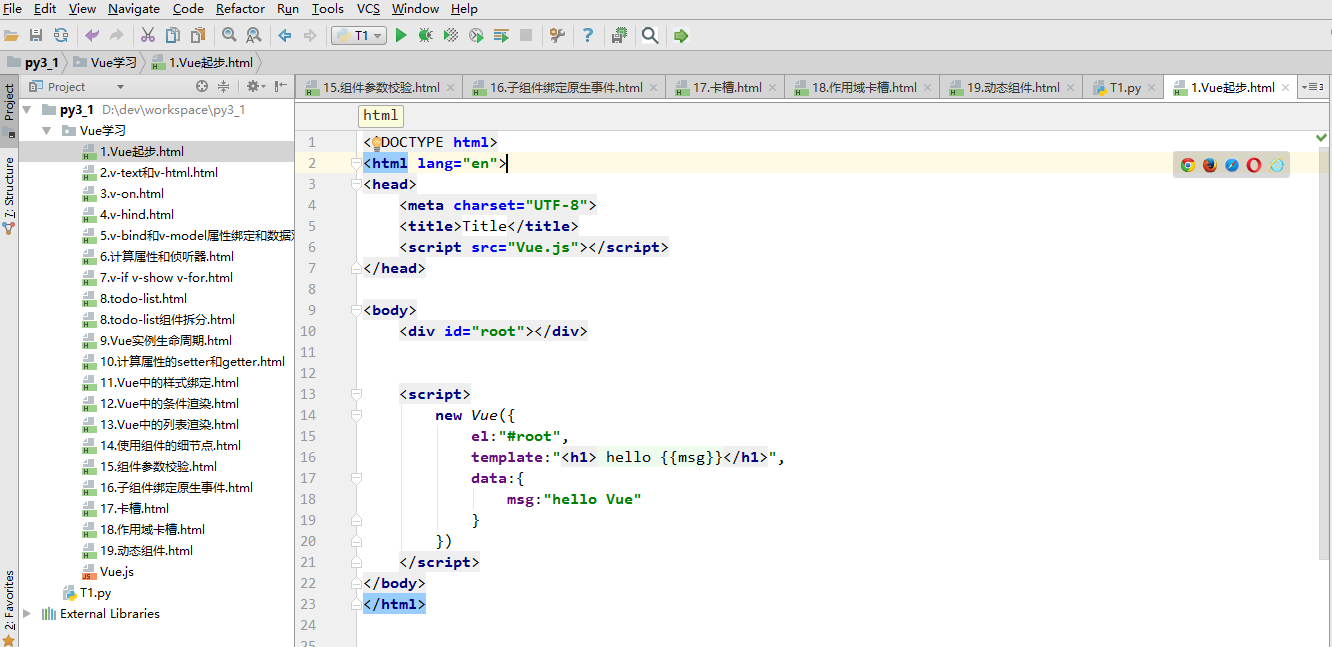Click the editor vertical scrollbar
Screen dimensions: 1332x647
coord(1324,350)
